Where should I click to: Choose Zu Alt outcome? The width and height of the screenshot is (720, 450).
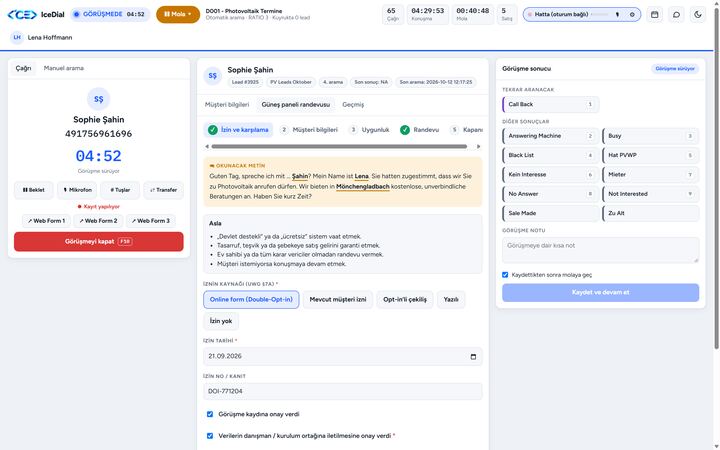pos(650,213)
